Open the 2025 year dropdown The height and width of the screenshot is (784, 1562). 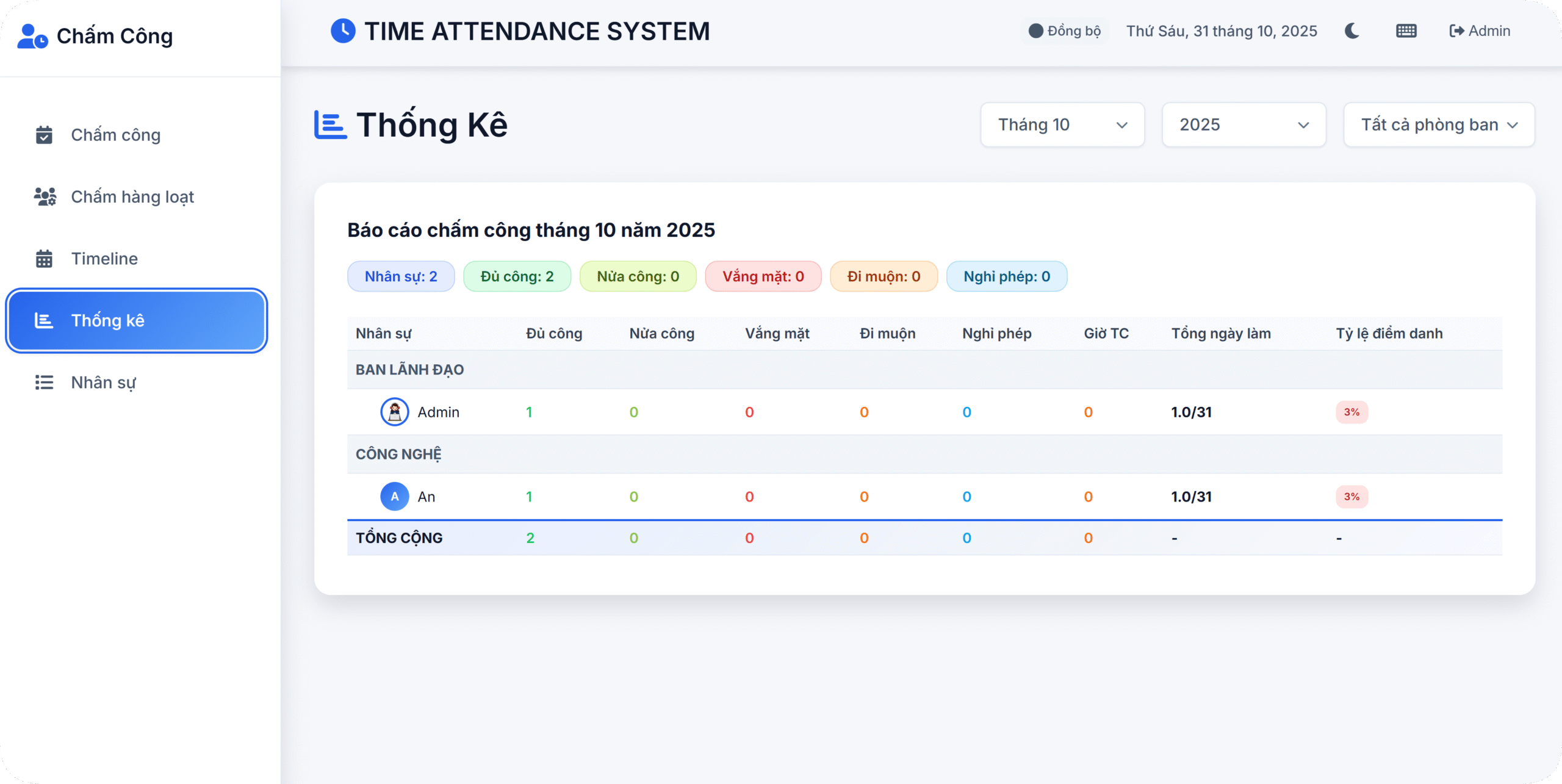[x=1243, y=125]
